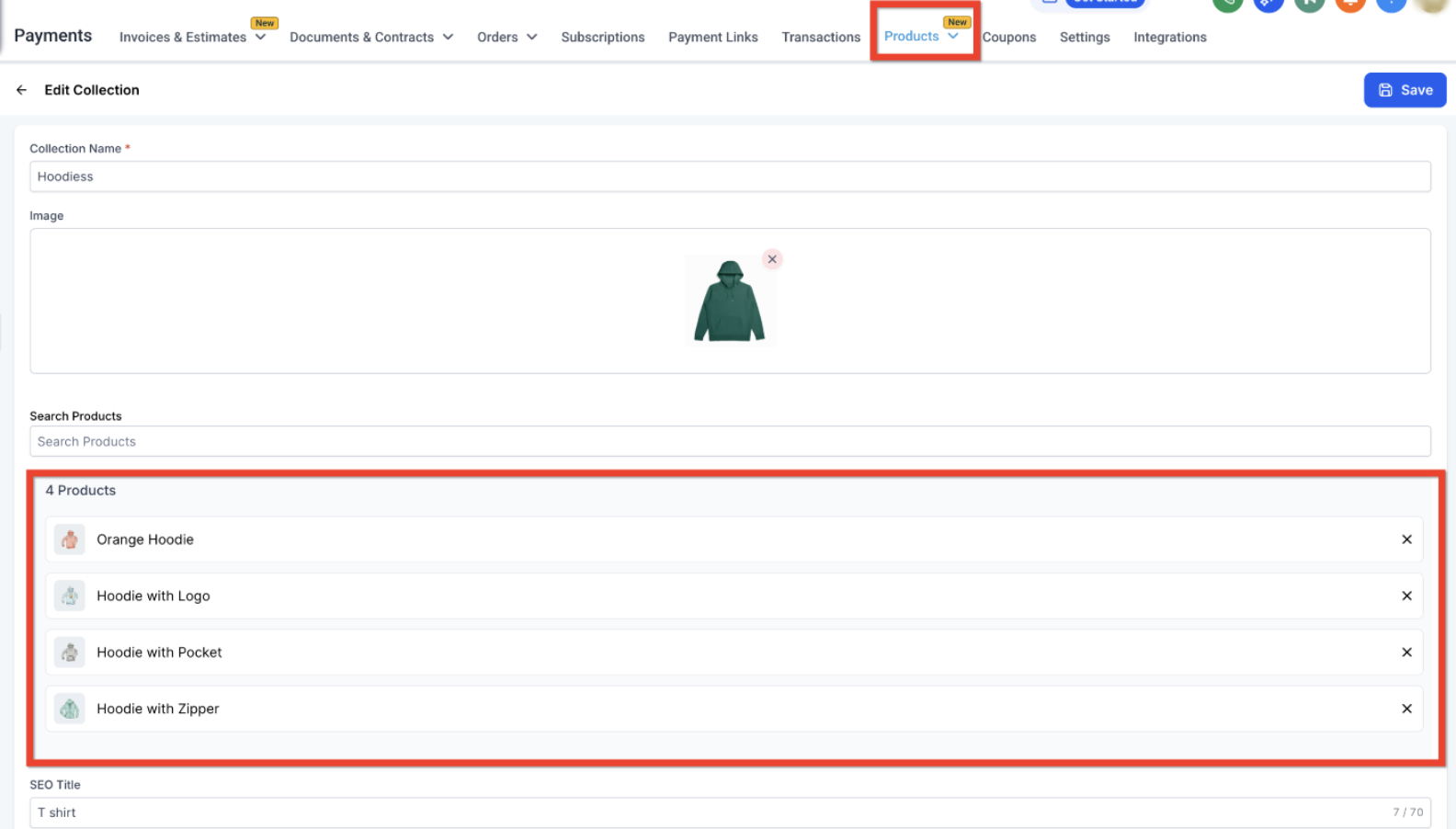Click the Orange Hoodie product thumbnail
Viewport: 1456px width, 829px height.
70,539
